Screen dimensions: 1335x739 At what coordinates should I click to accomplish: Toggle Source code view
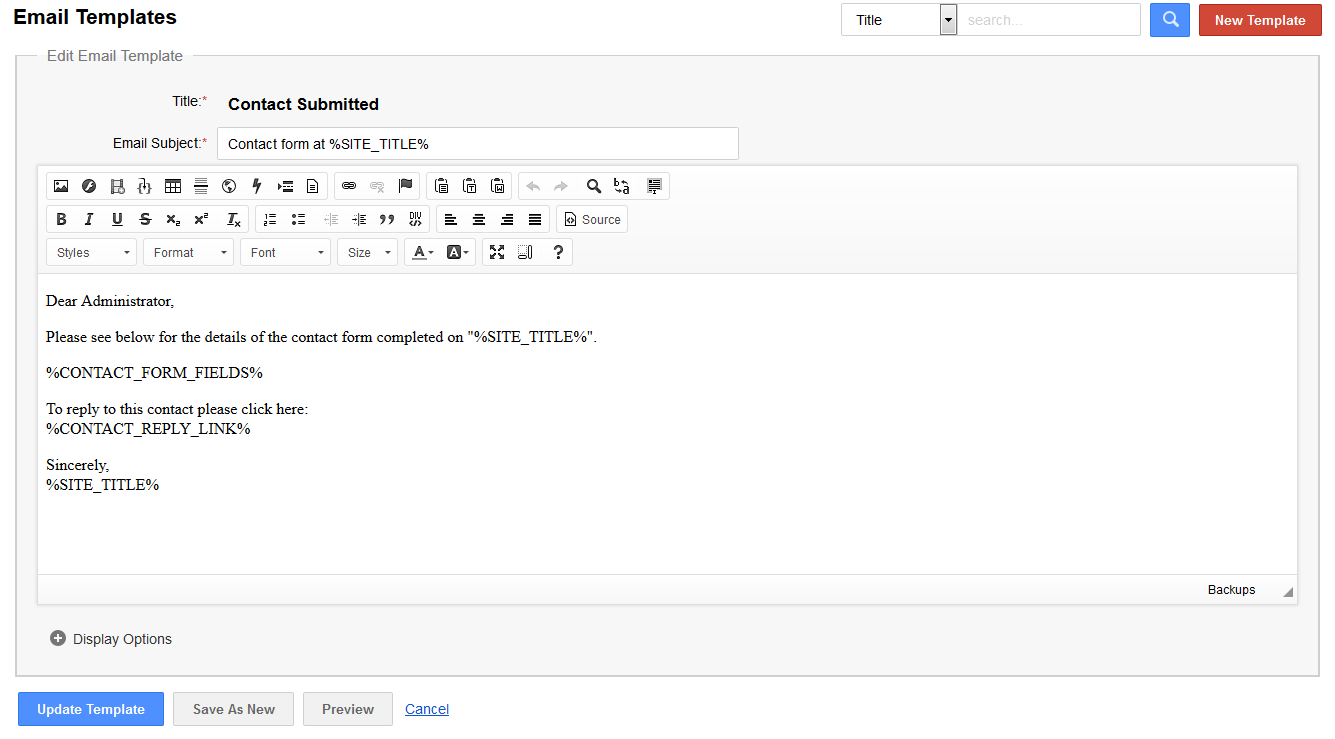pos(592,220)
